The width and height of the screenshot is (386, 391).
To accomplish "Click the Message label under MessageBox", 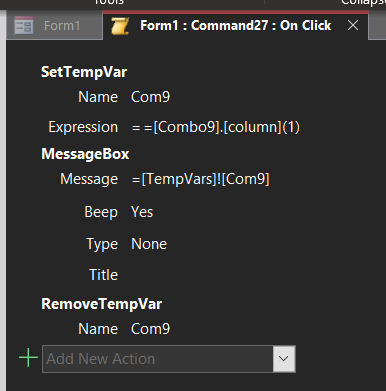I will [89, 179].
